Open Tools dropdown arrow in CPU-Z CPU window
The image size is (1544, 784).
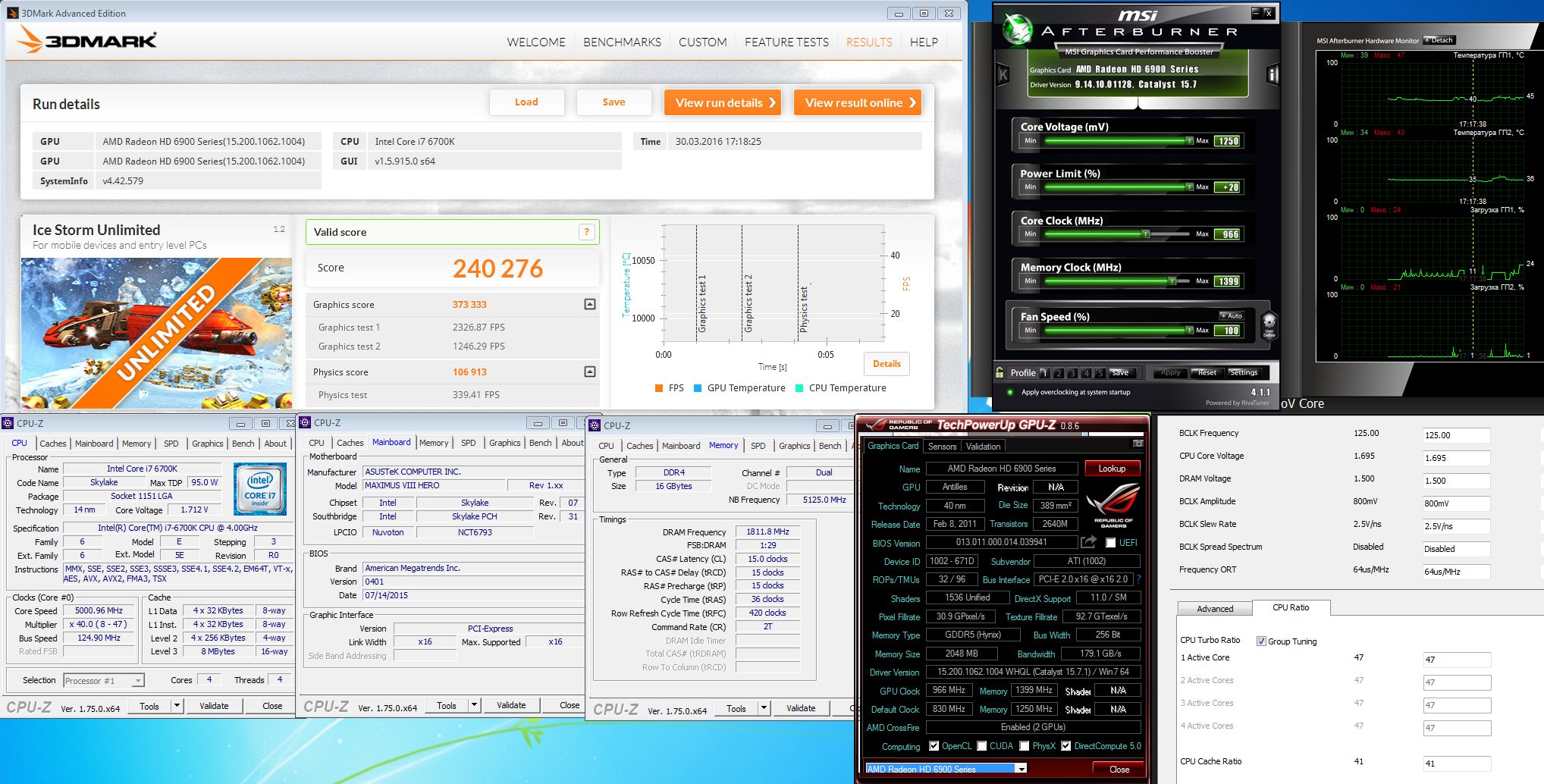point(177,706)
